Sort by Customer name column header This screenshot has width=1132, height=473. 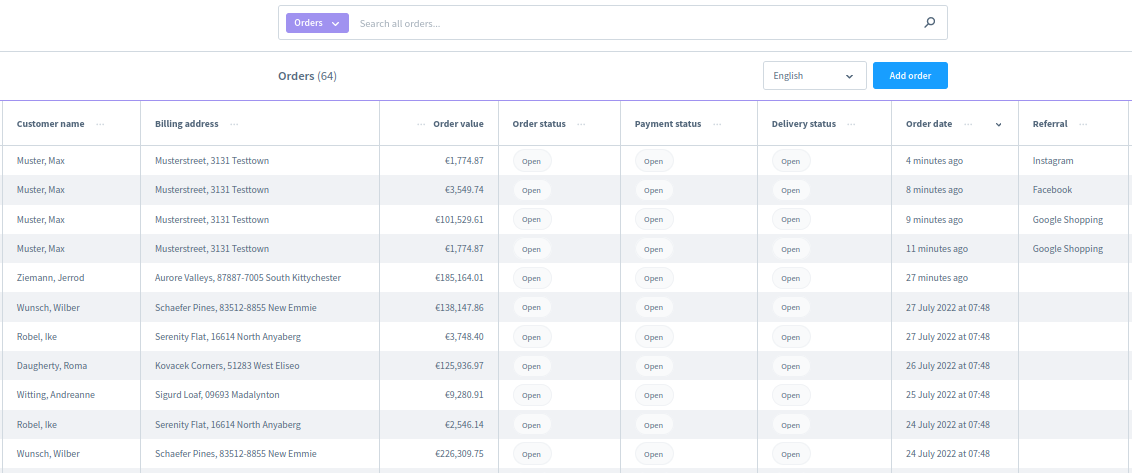point(51,124)
